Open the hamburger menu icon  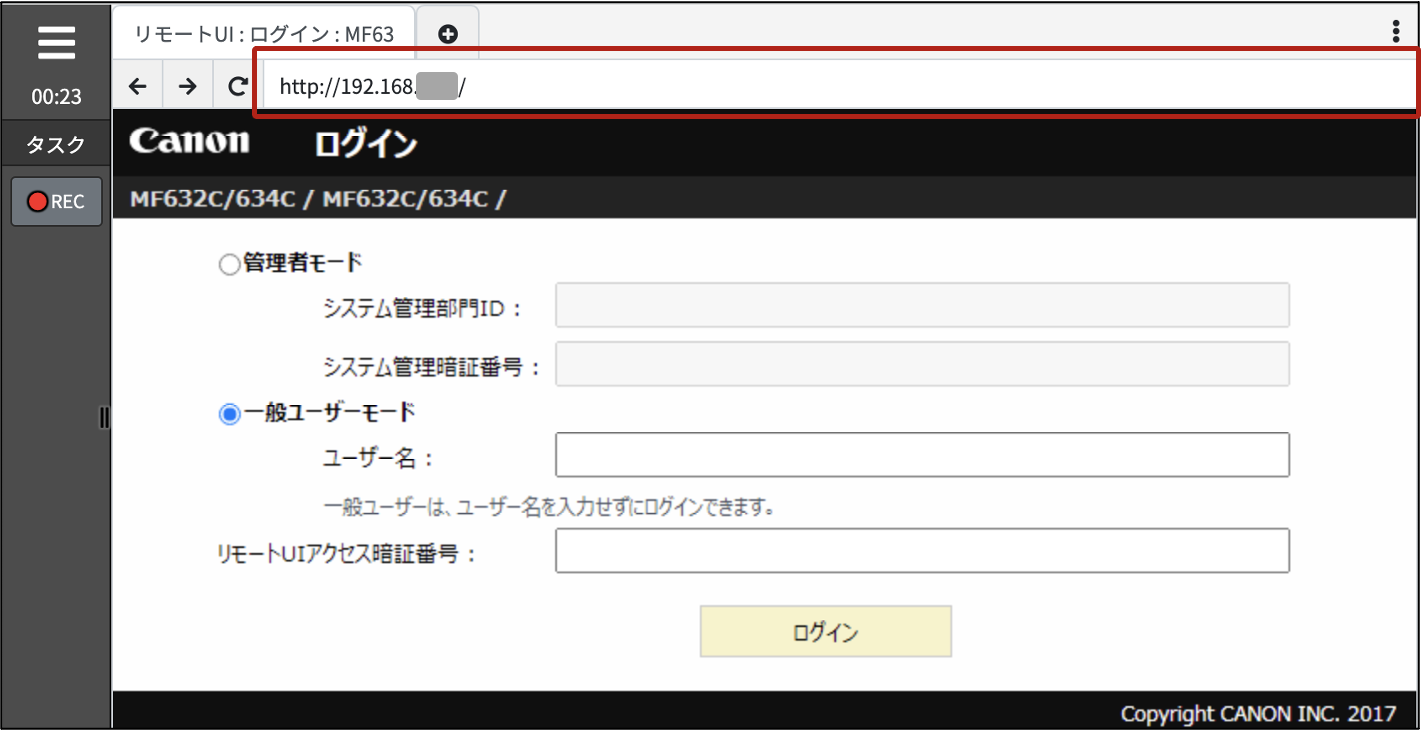[56, 44]
